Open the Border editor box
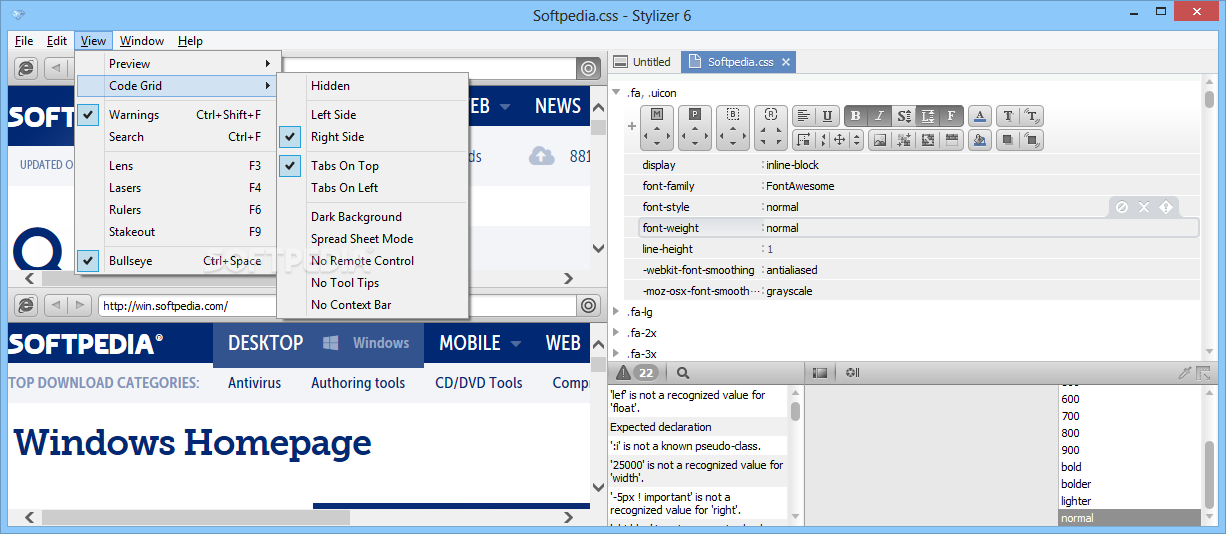This screenshot has width=1226, height=534. pos(733,127)
